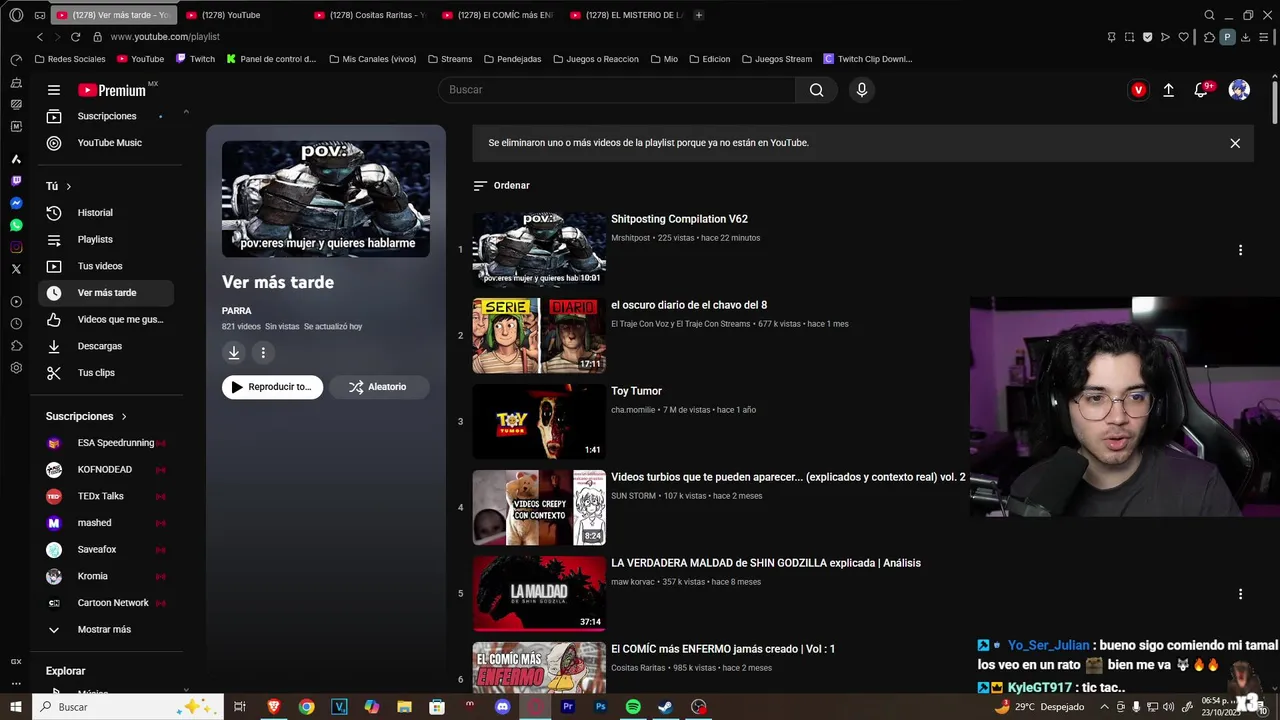This screenshot has width=1280, height=720.
Task: Open el oscuro diario del chavo thumbnail
Action: click(x=539, y=335)
